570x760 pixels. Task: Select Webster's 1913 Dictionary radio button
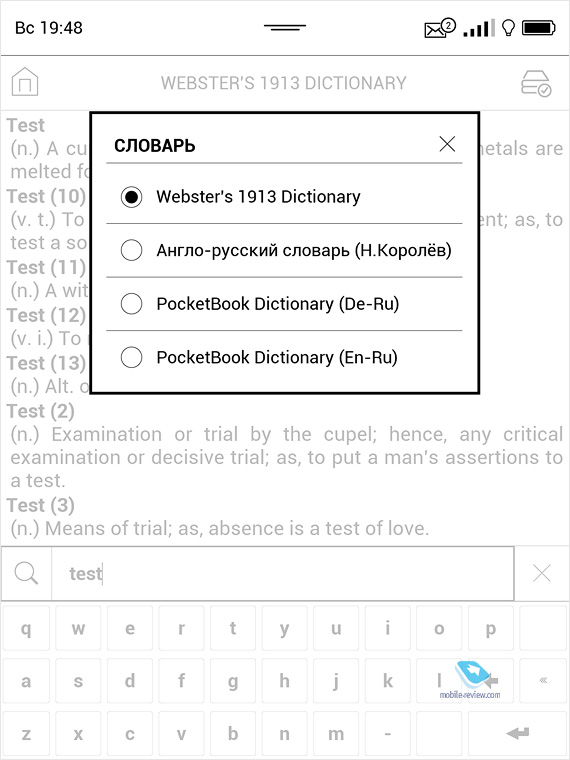[x=131, y=197]
